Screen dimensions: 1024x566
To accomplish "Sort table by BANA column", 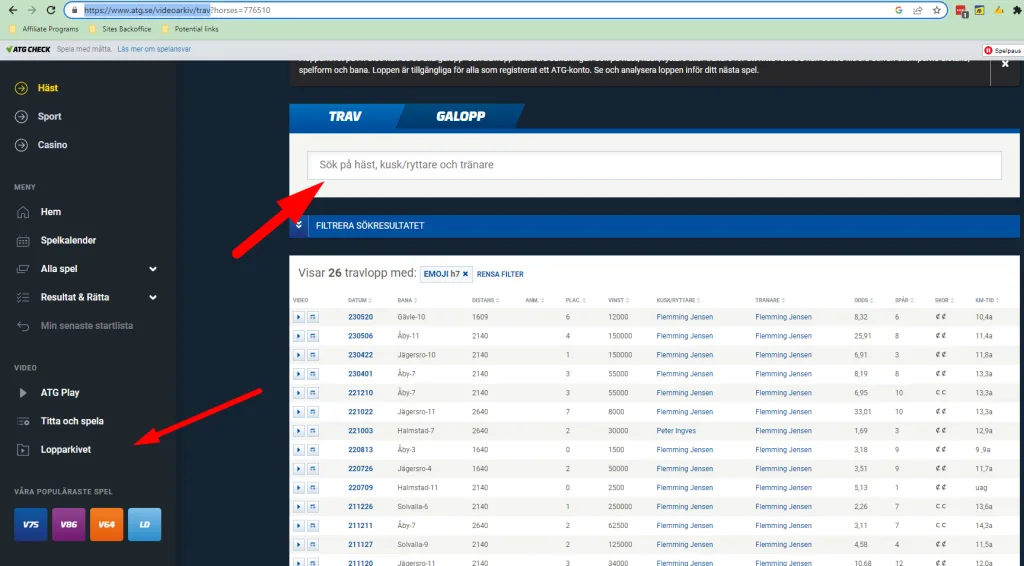I will [407, 300].
